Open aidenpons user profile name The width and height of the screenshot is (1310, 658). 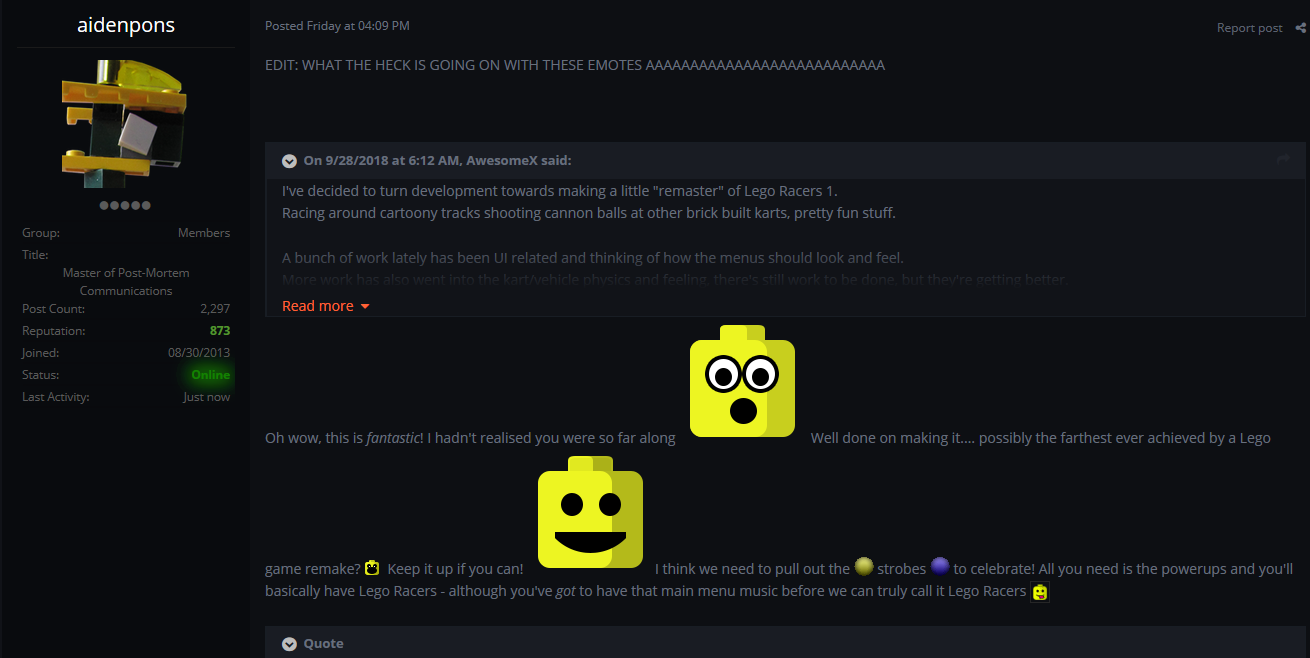126,26
